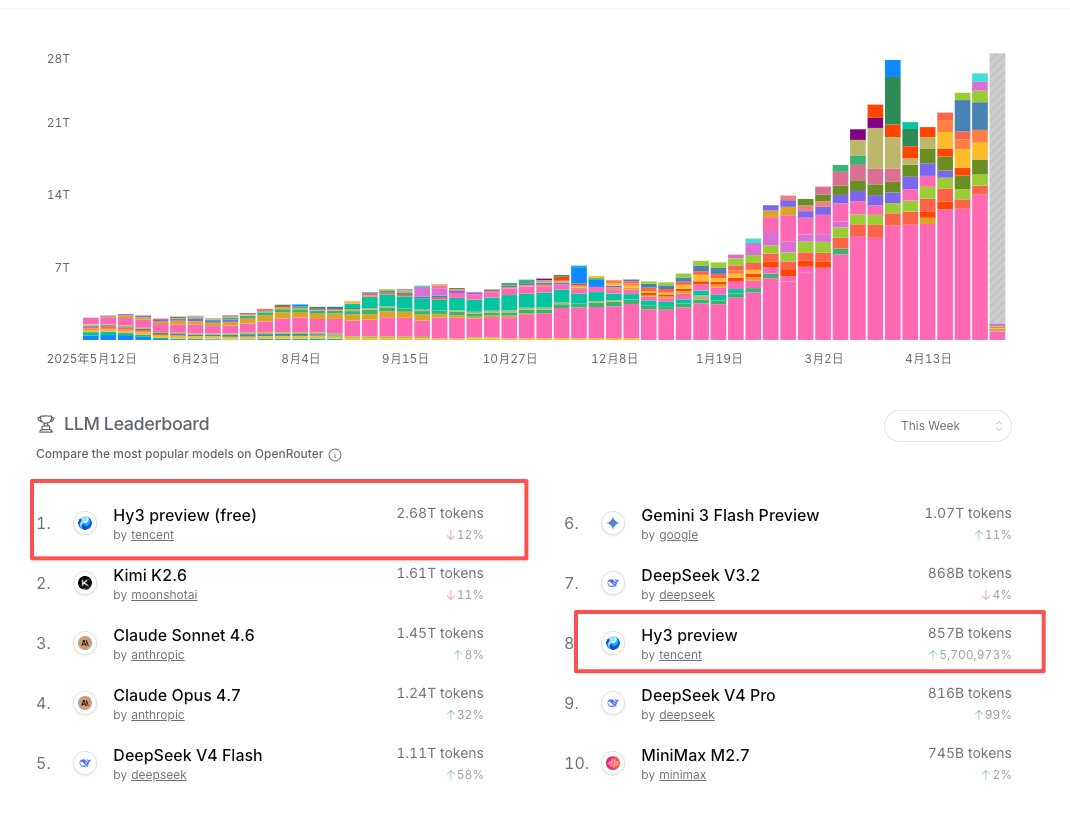Click the 5,700,973% increase figure
This screenshot has height=820, width=1070.
tap(970, 655)
